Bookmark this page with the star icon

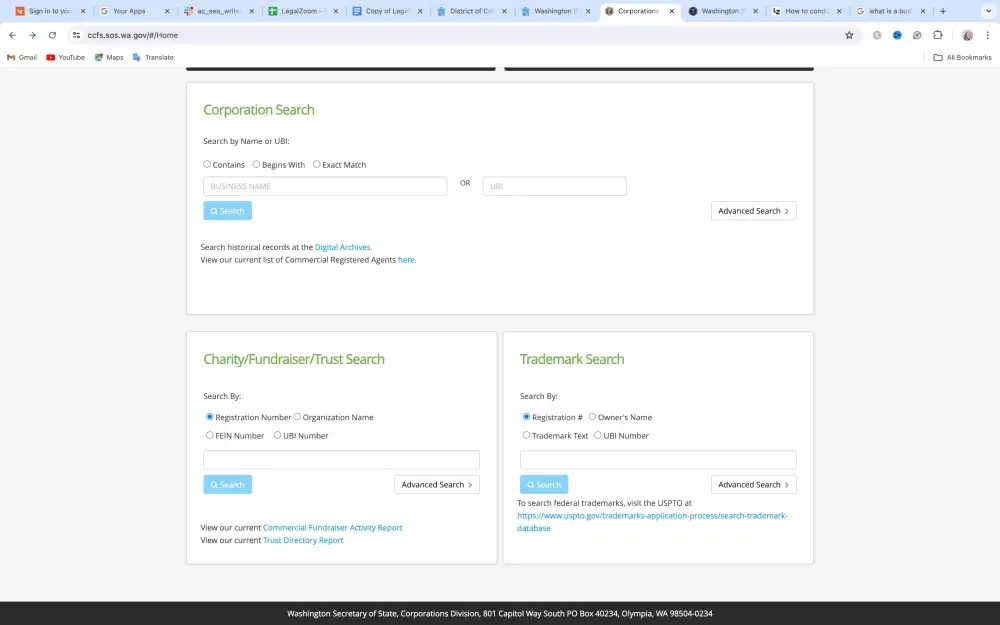[849, 35]
